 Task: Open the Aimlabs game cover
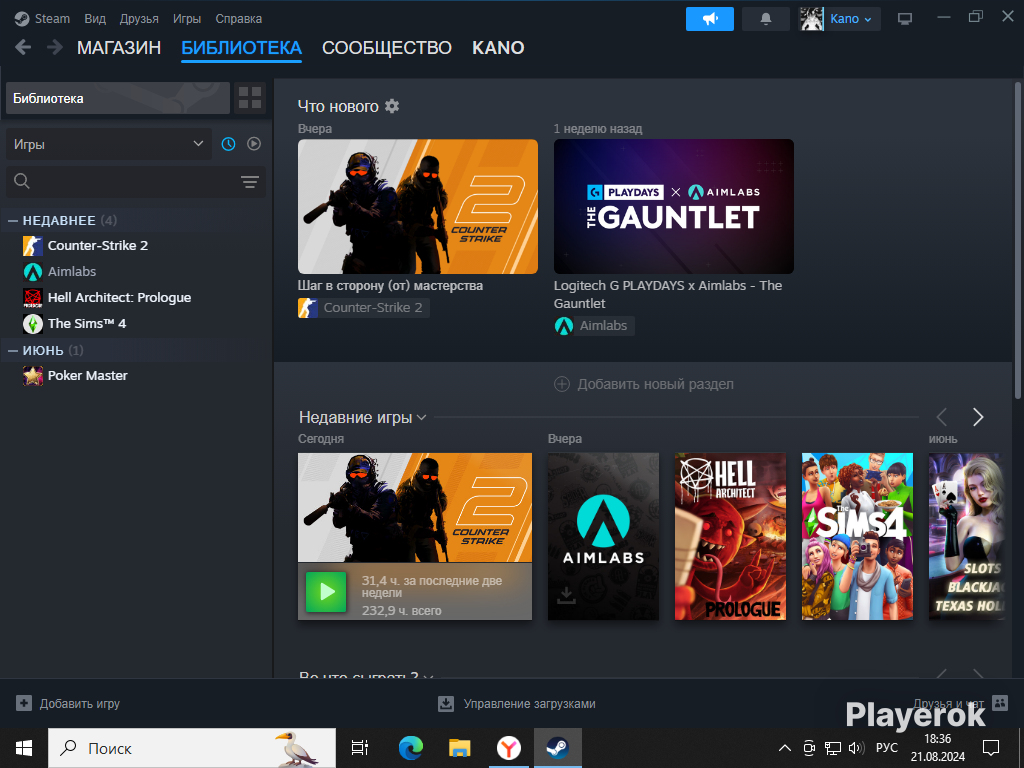(x=603, y=536)
